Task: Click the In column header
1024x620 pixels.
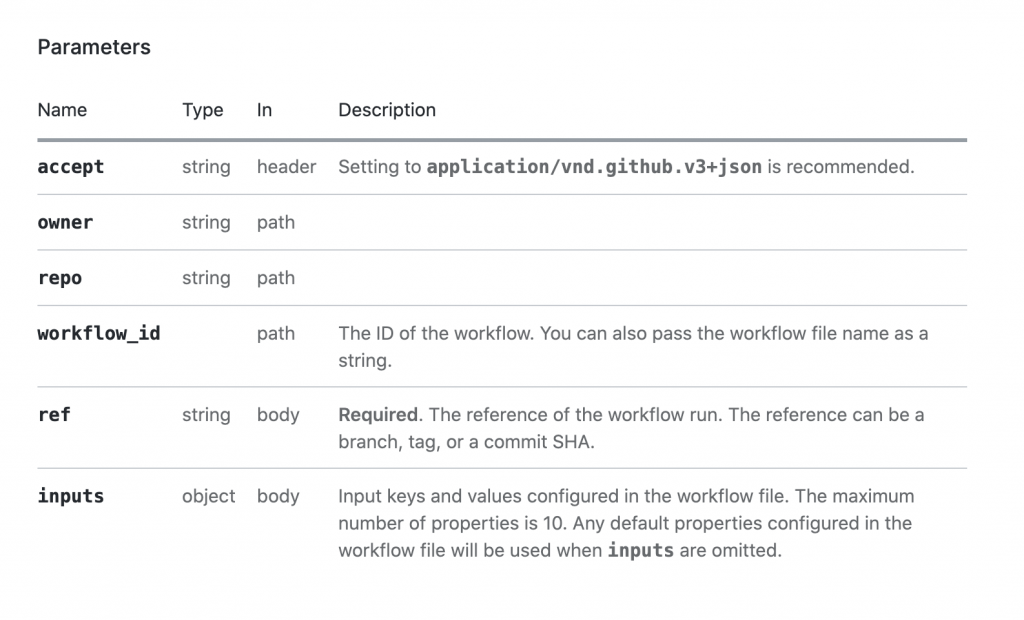Action: click(264, 110)
